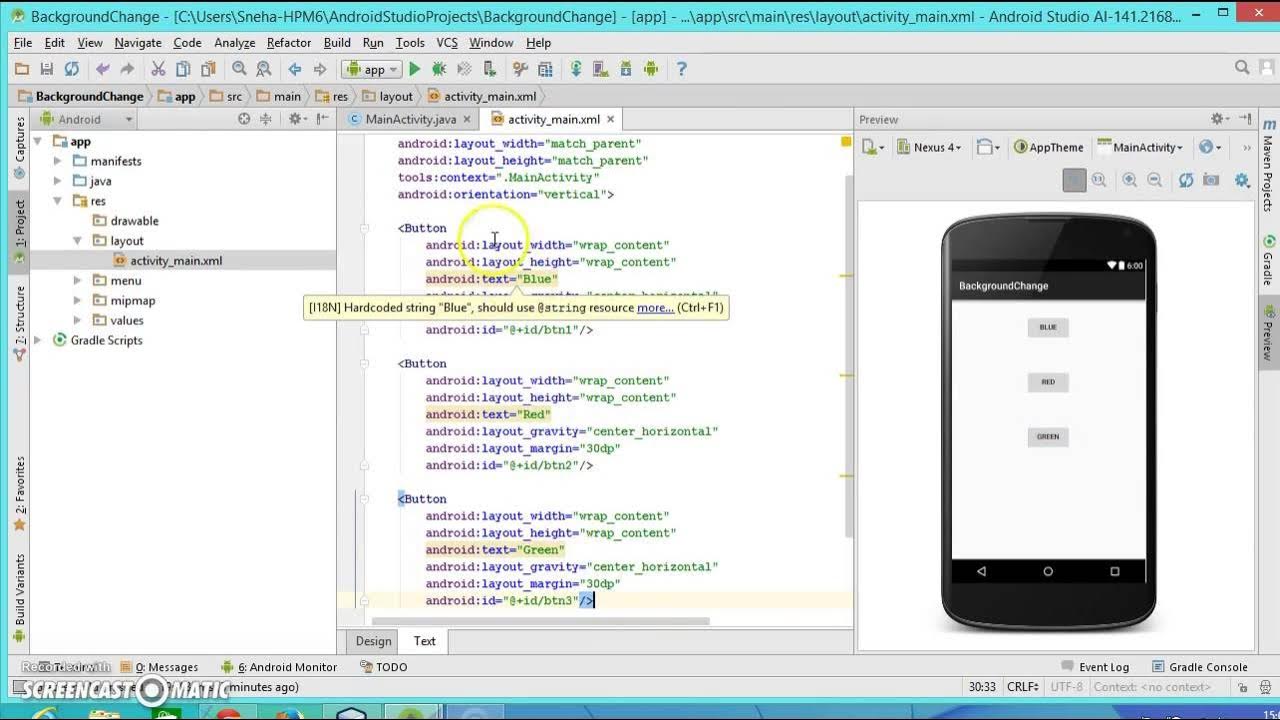Click the Help question mark icon
1280x720 pixels.
click(682, 69)
